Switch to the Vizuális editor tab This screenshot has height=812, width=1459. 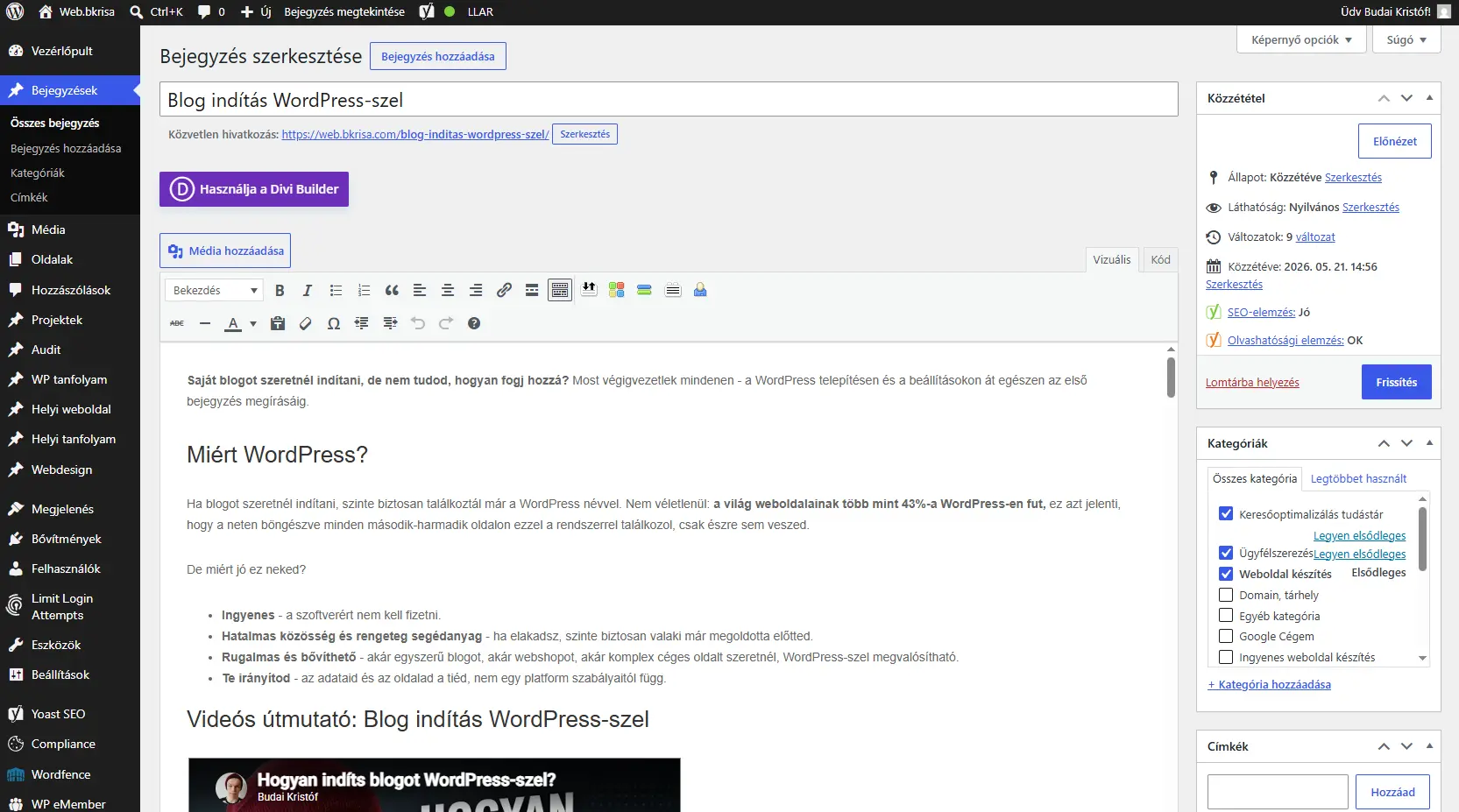click(1112, 260)
